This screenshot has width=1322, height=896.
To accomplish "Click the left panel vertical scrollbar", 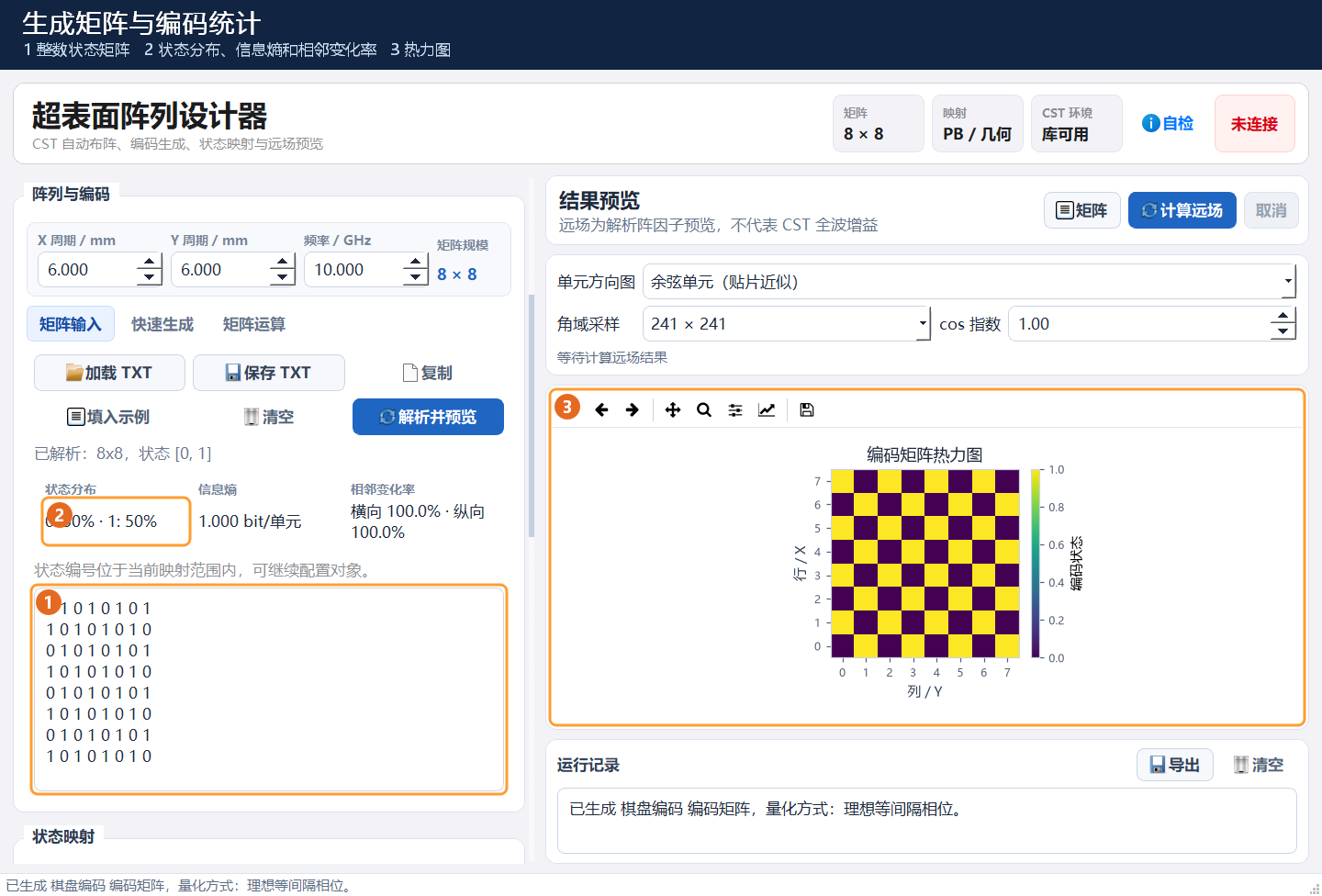I will coord(531,416).
